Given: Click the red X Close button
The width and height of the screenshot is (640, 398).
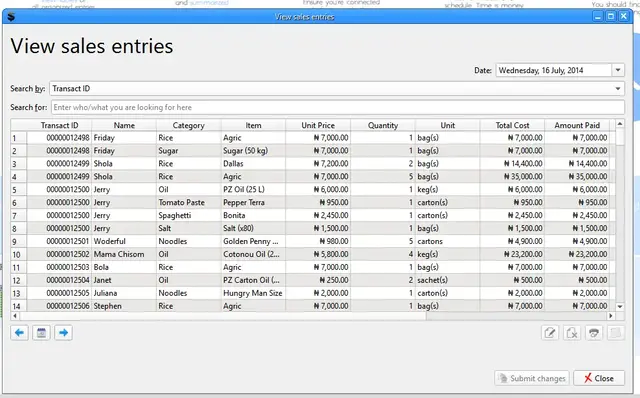Looking at the screenshot, I should point(599,378).
